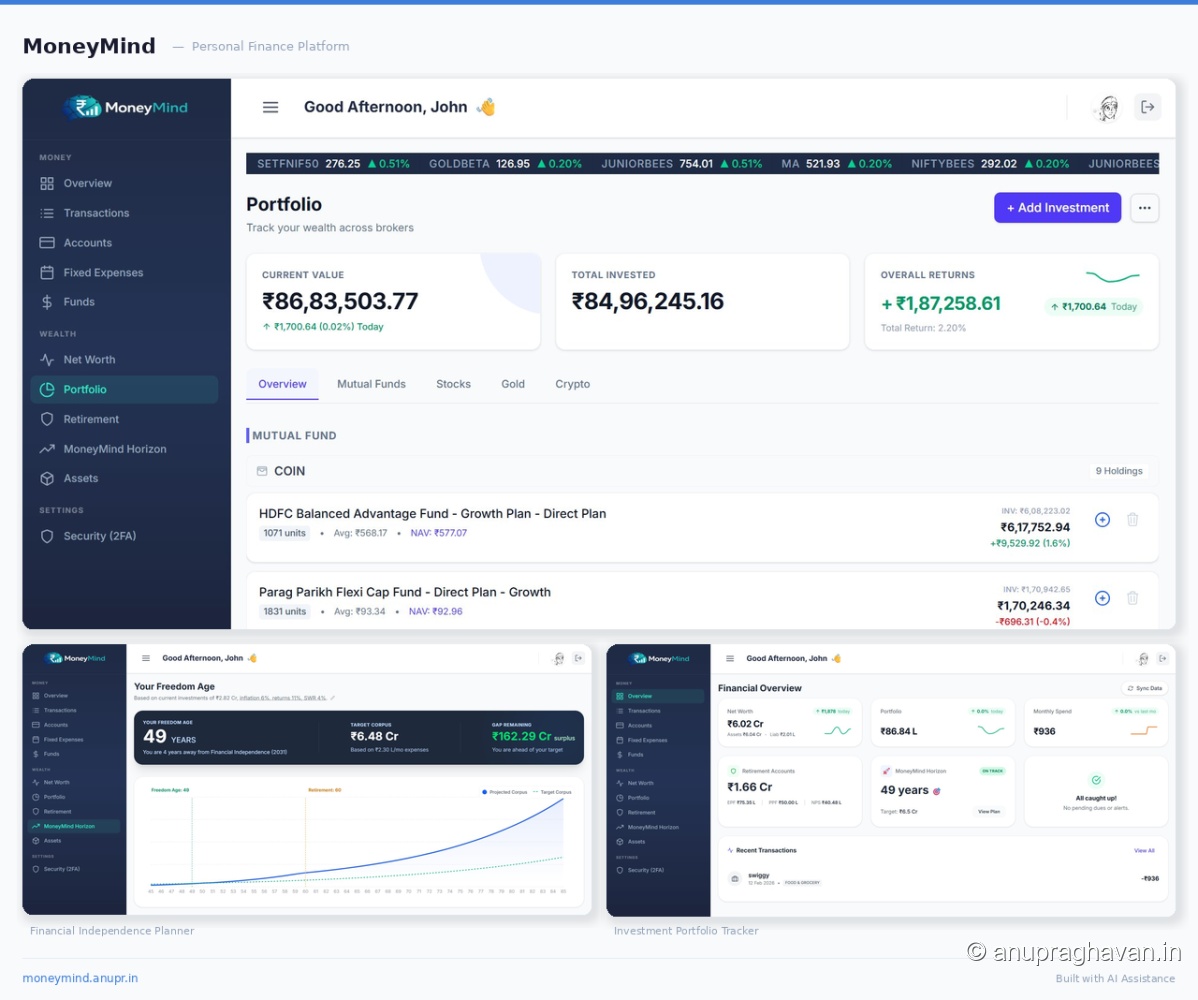Open the user avatar in main header

tap(1109, 108)
